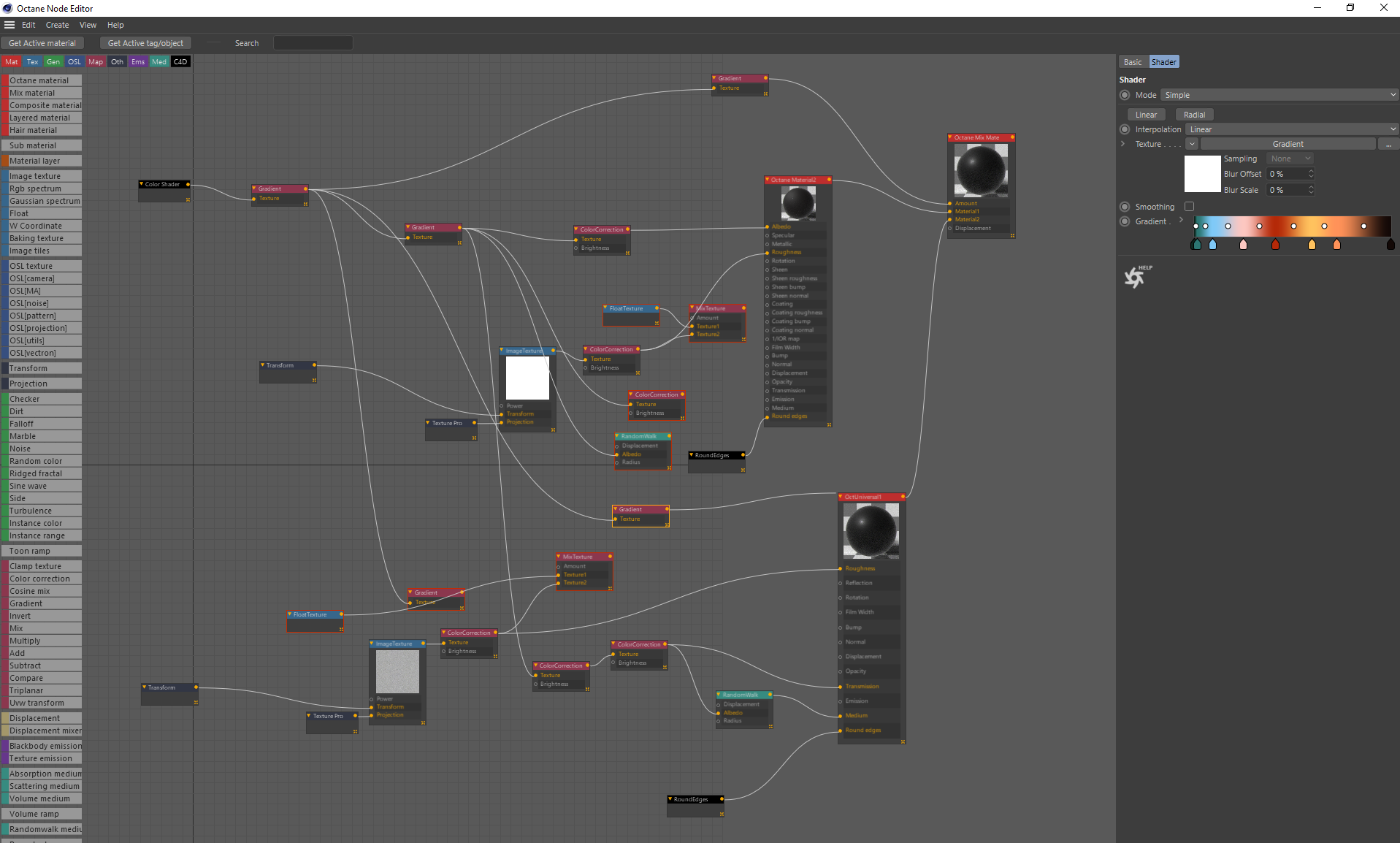Select the dark red gradient knot
The image size is (1400, 843).
point(1275,245)
